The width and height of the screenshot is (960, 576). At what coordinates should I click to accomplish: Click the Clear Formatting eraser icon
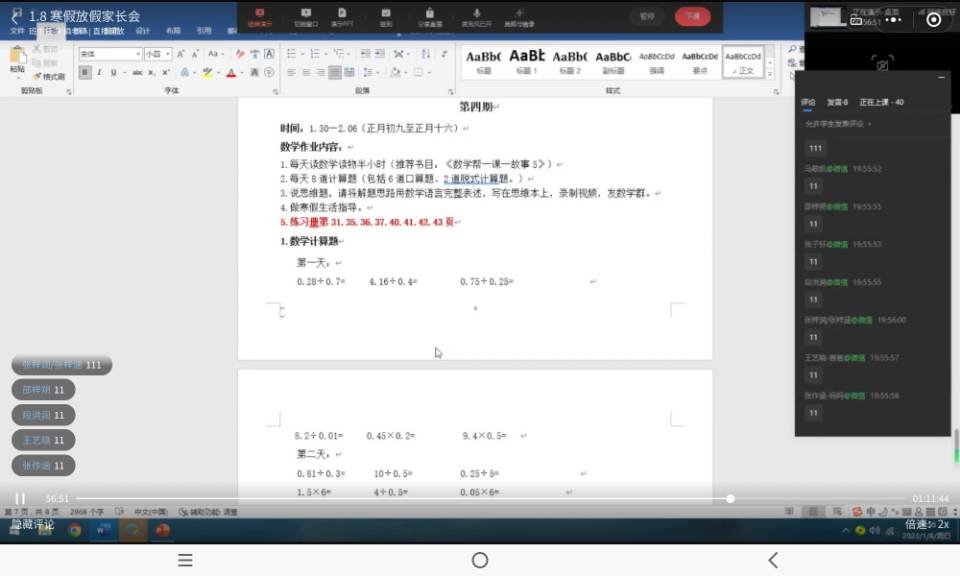click(240, 54)
